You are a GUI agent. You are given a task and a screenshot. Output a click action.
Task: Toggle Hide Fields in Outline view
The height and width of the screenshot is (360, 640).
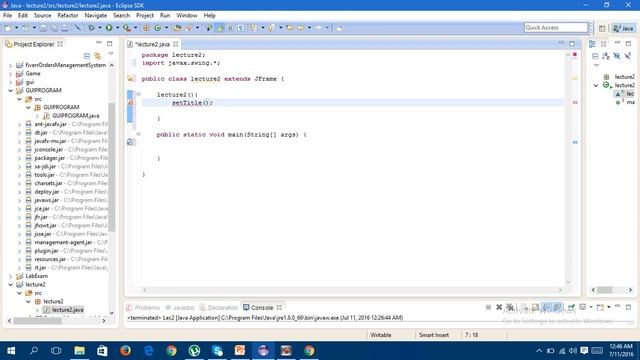point(617,56)
